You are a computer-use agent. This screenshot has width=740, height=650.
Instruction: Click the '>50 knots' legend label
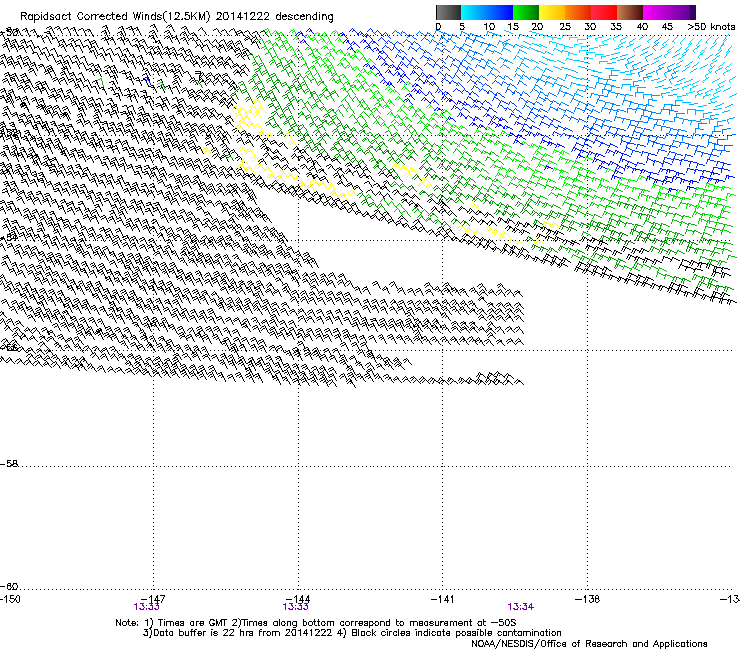(x=711, y=27)
